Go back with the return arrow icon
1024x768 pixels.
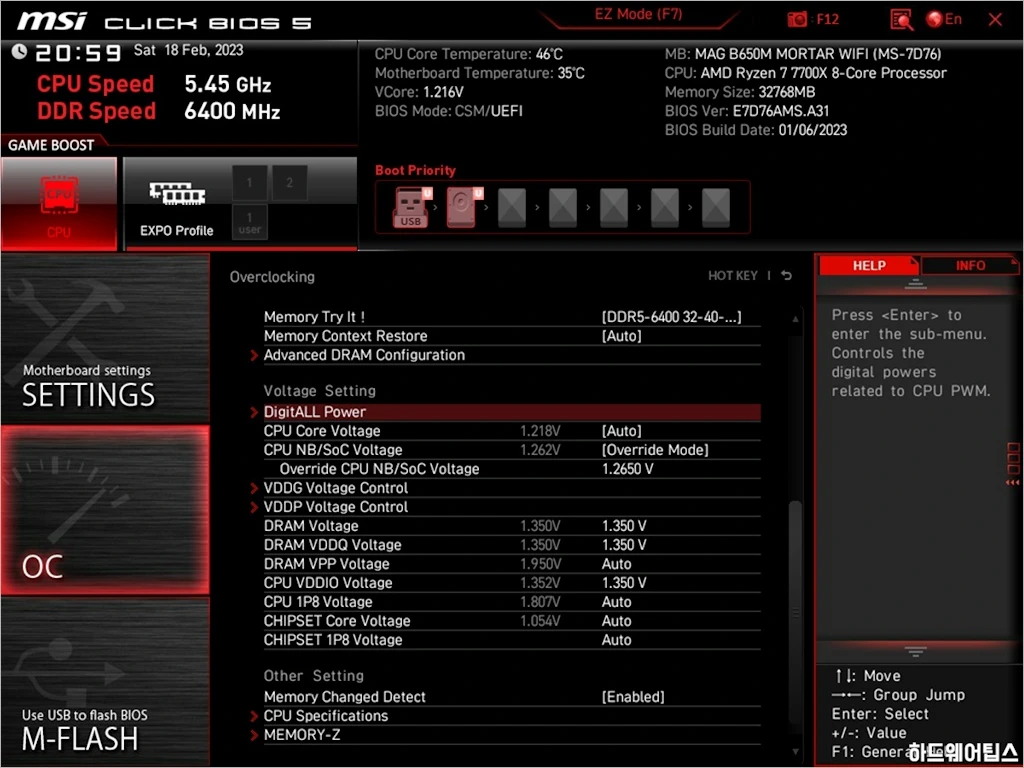[x=787, y=276]
